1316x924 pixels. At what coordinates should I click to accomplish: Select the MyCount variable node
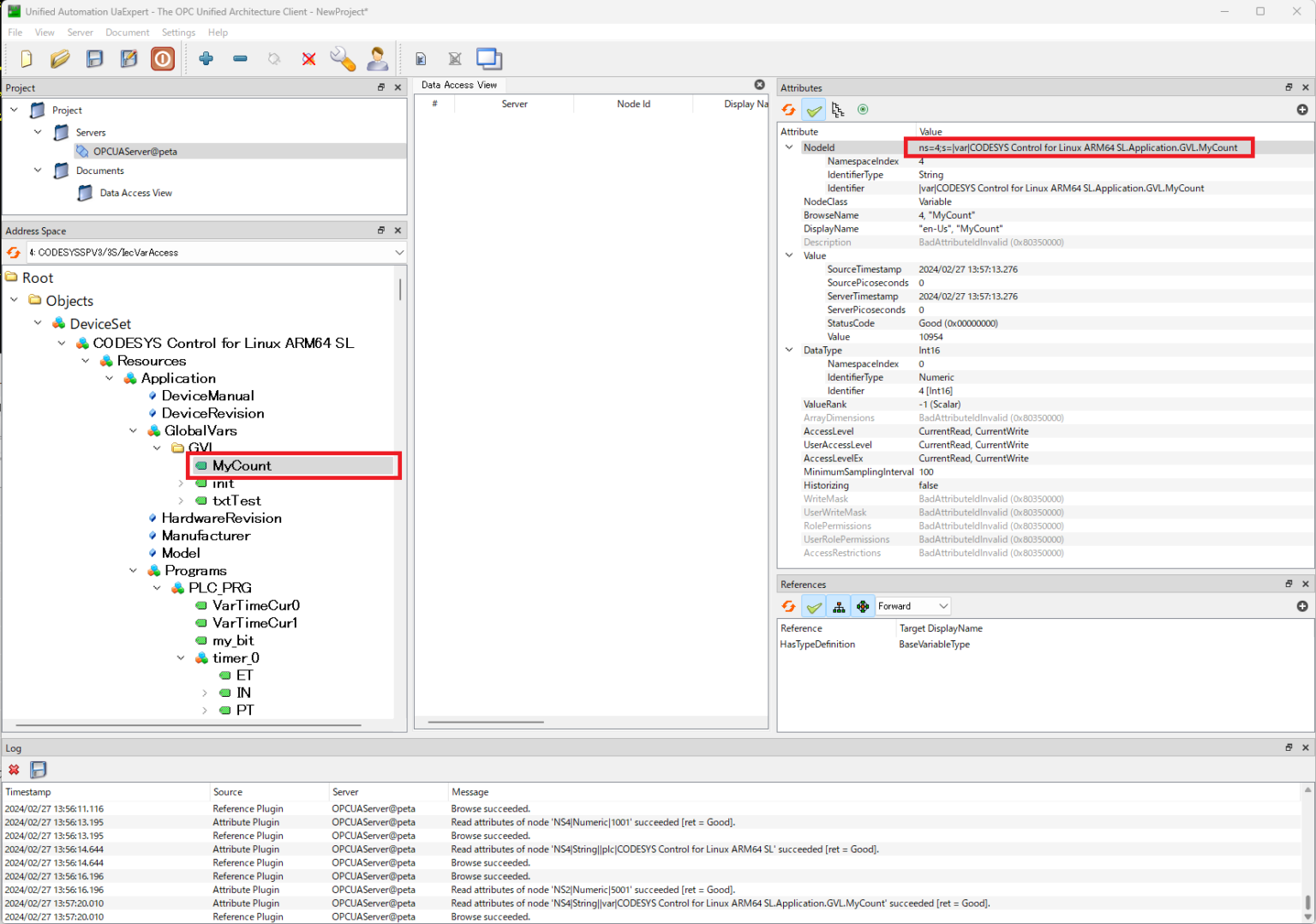click(241, 465)
